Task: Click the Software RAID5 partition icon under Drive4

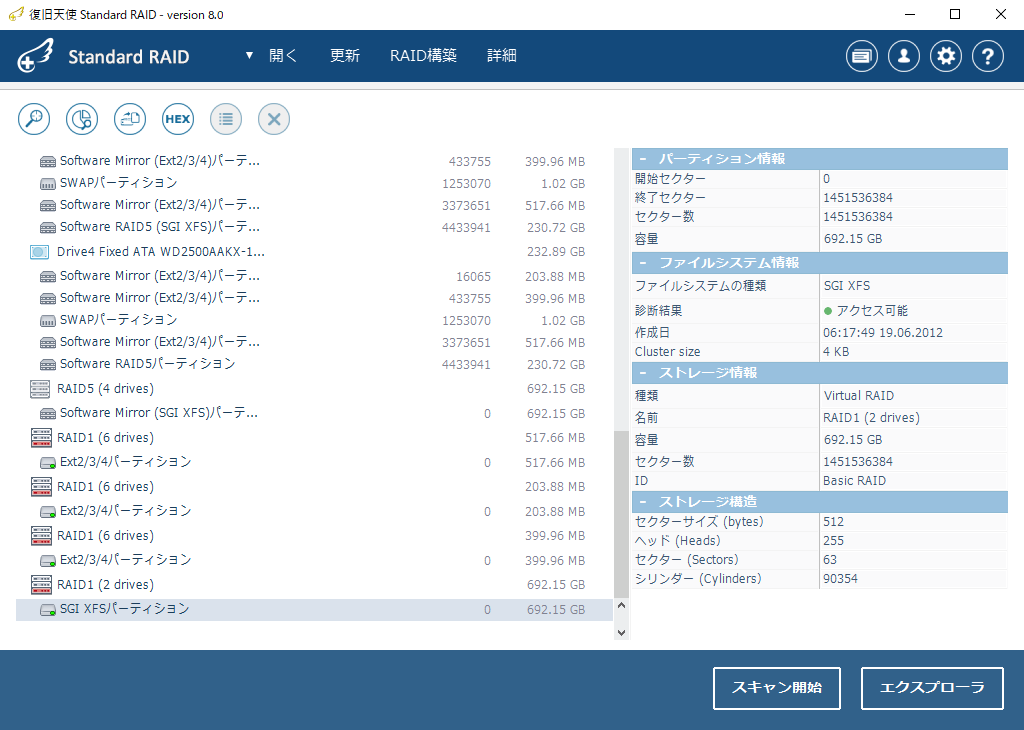Action: coord(48,364)
